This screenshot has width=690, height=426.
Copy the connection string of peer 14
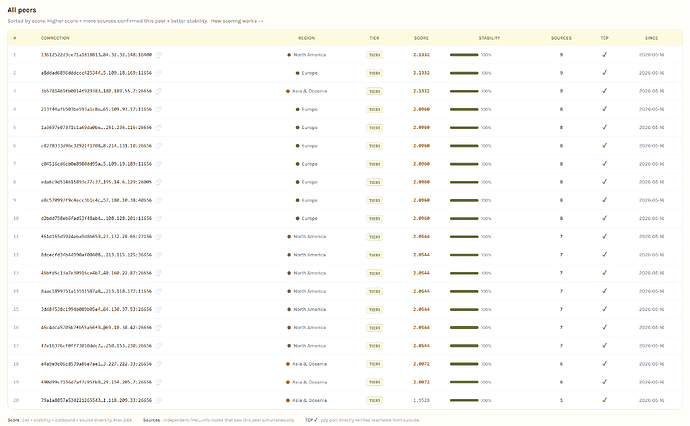click(159, 291)
